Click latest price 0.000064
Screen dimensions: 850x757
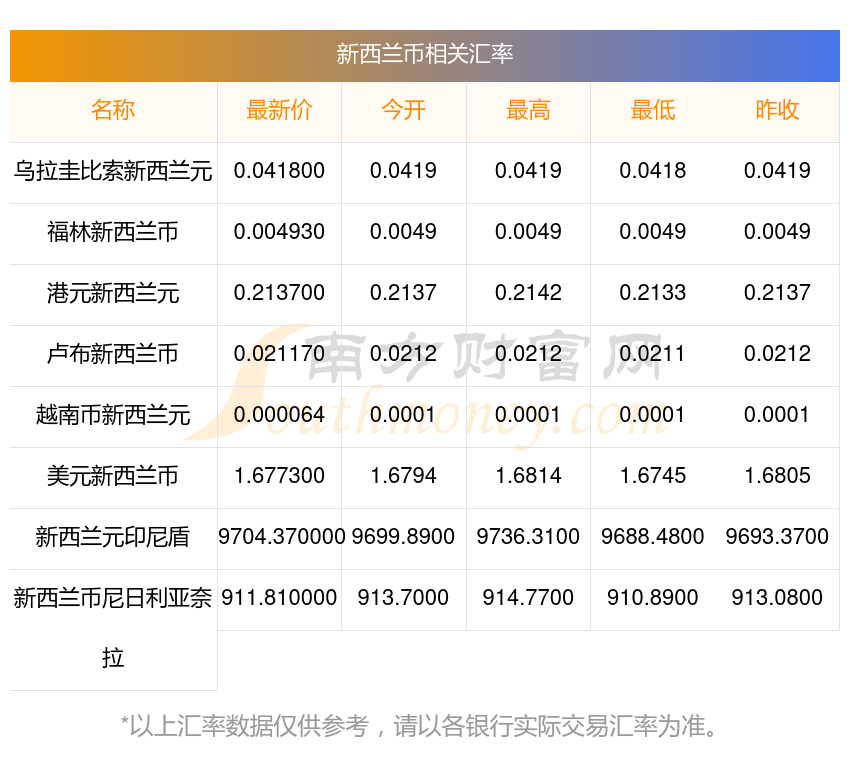[279, 415]
